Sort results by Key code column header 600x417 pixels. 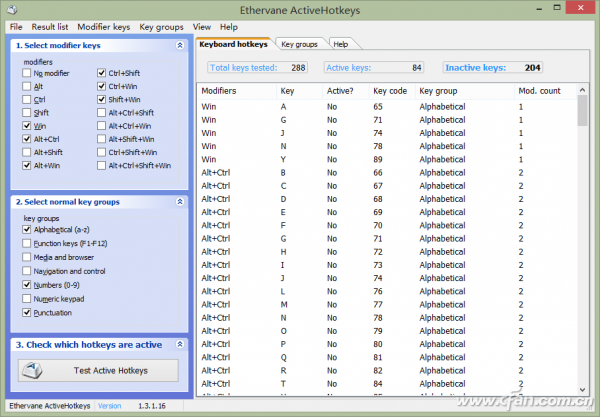392,90
